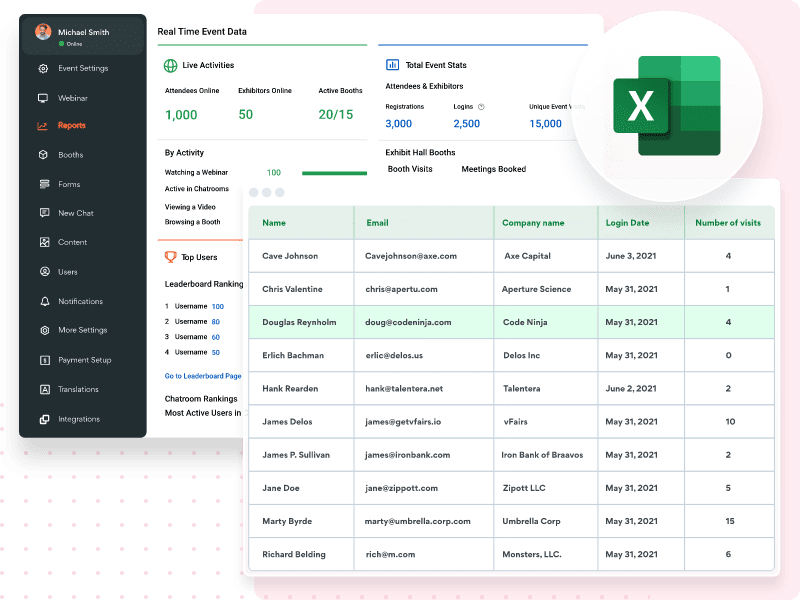Click email chris@apertu.com

tap(402, 289)
